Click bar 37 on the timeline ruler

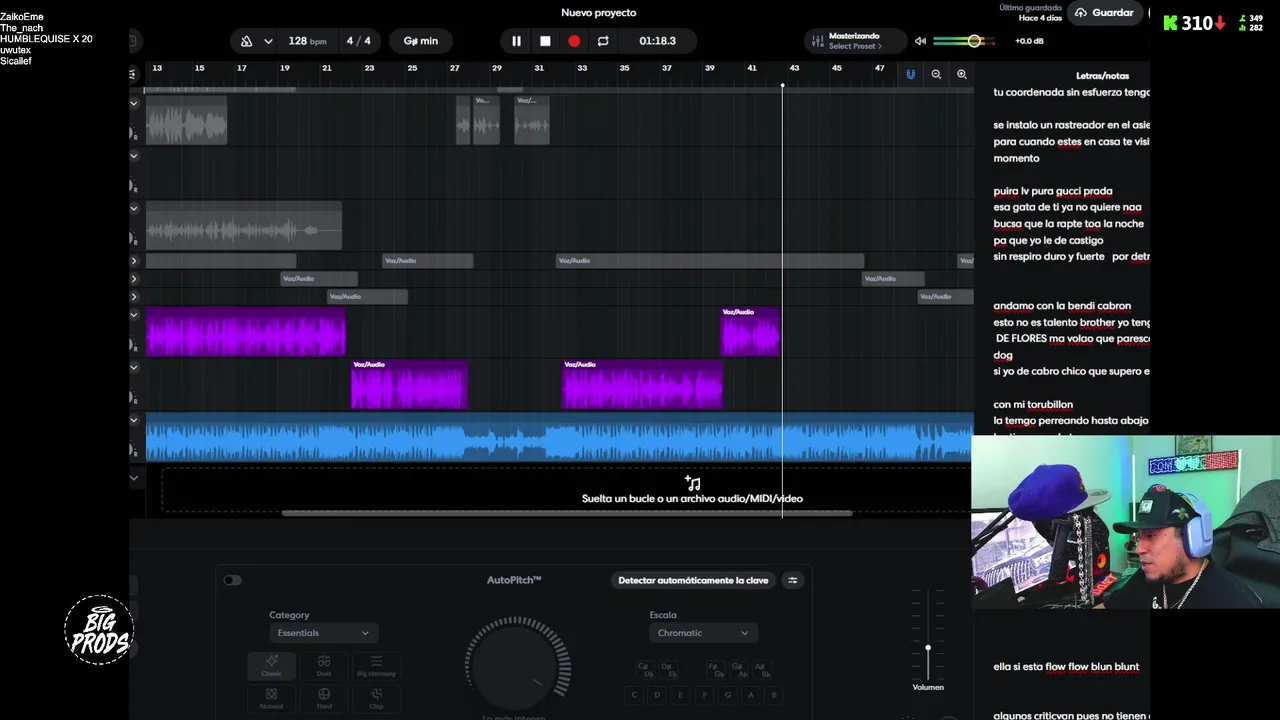coord(667,68)
